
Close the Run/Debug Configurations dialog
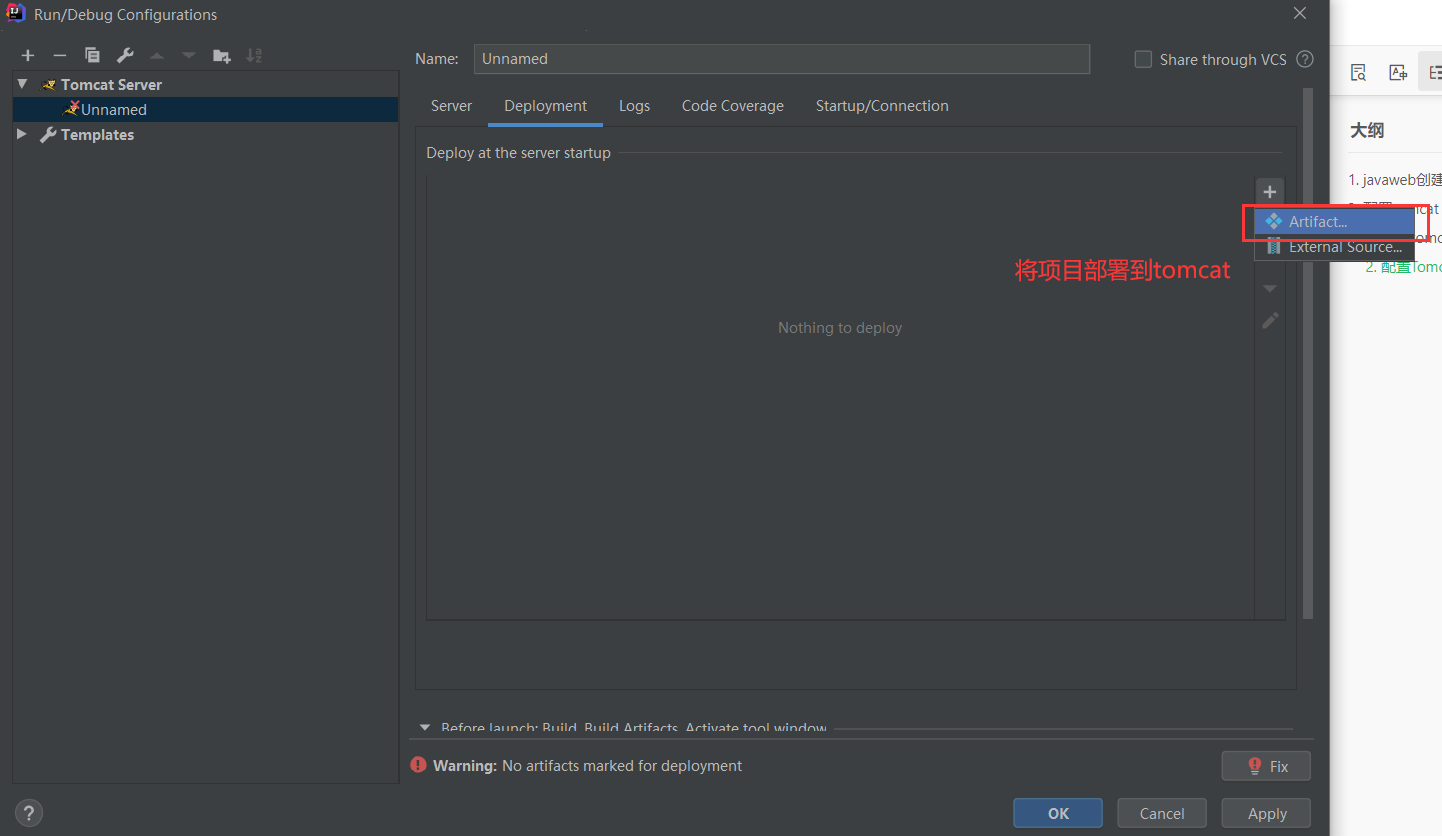(1299, 14)
